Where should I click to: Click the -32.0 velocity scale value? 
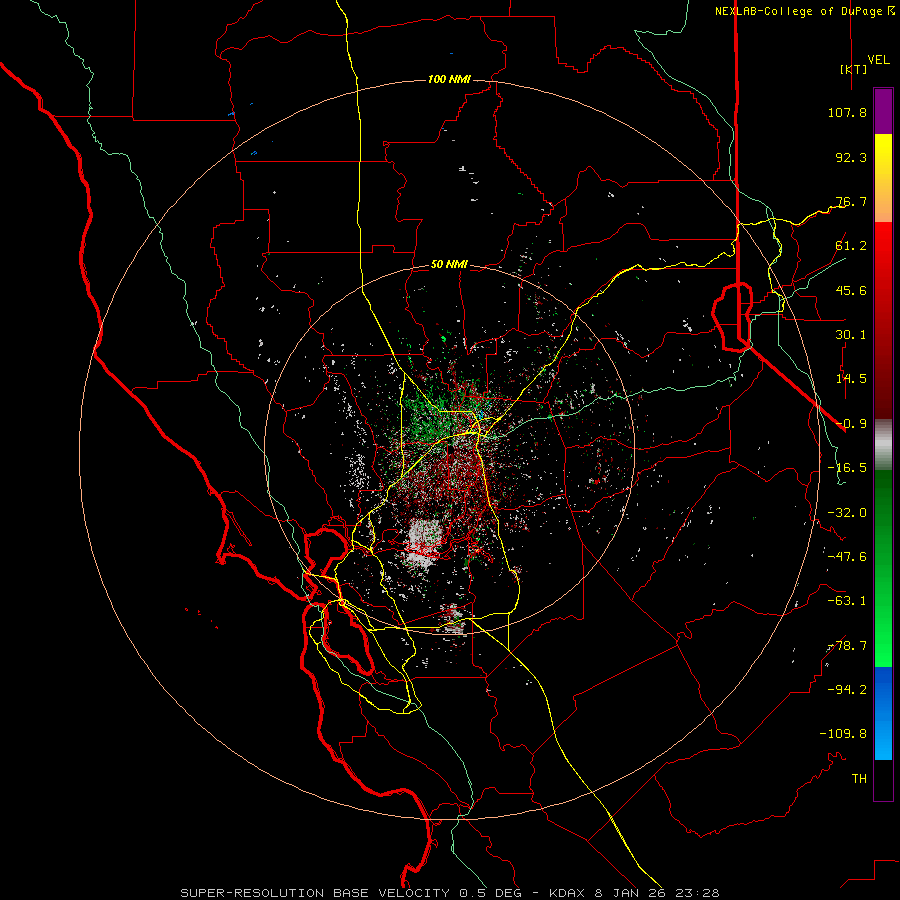point(847,513)
